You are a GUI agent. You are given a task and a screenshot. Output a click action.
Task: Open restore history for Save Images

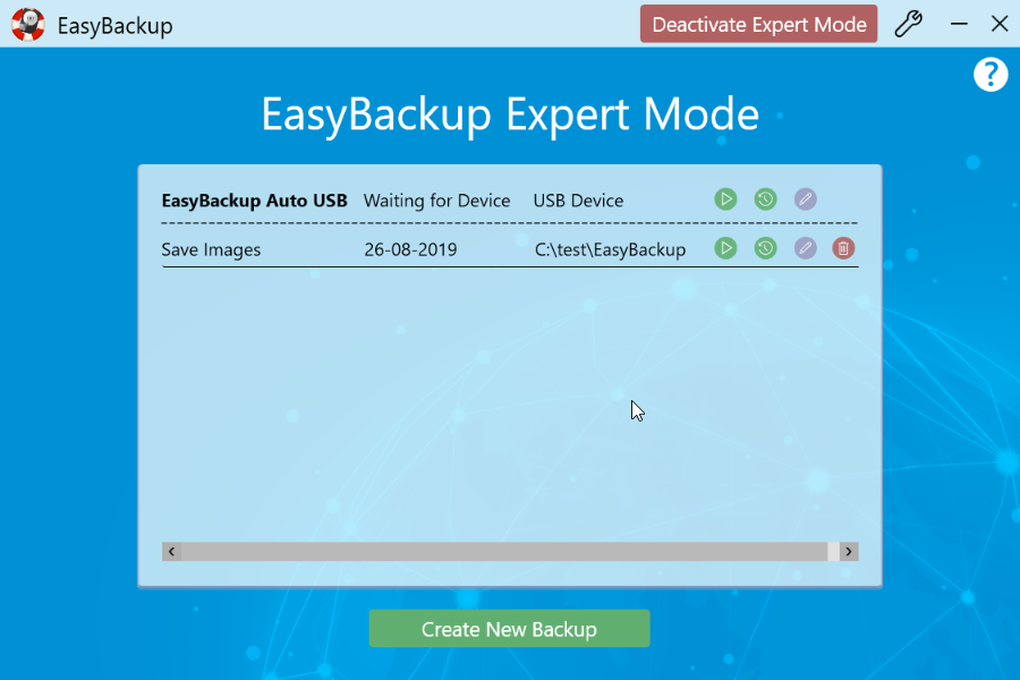766,248
